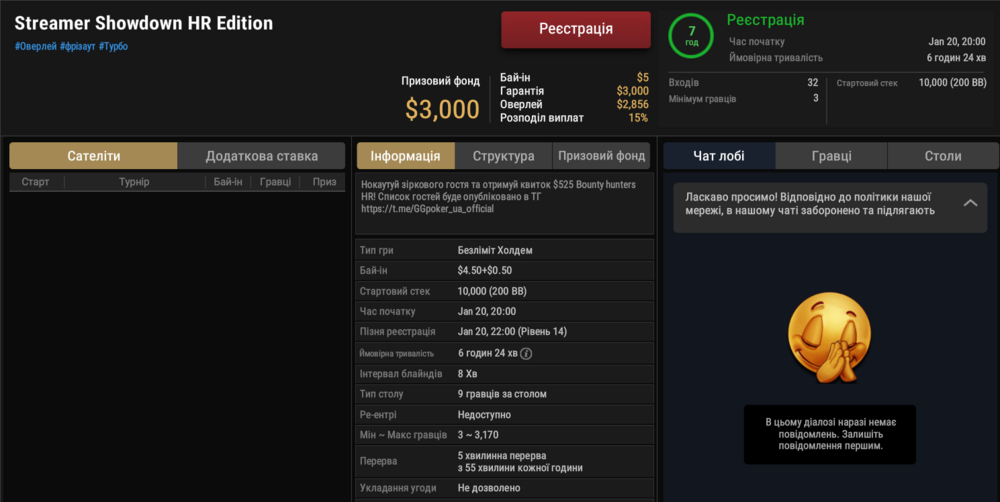
Task: Select the Інформація tab
Action: 405,156
